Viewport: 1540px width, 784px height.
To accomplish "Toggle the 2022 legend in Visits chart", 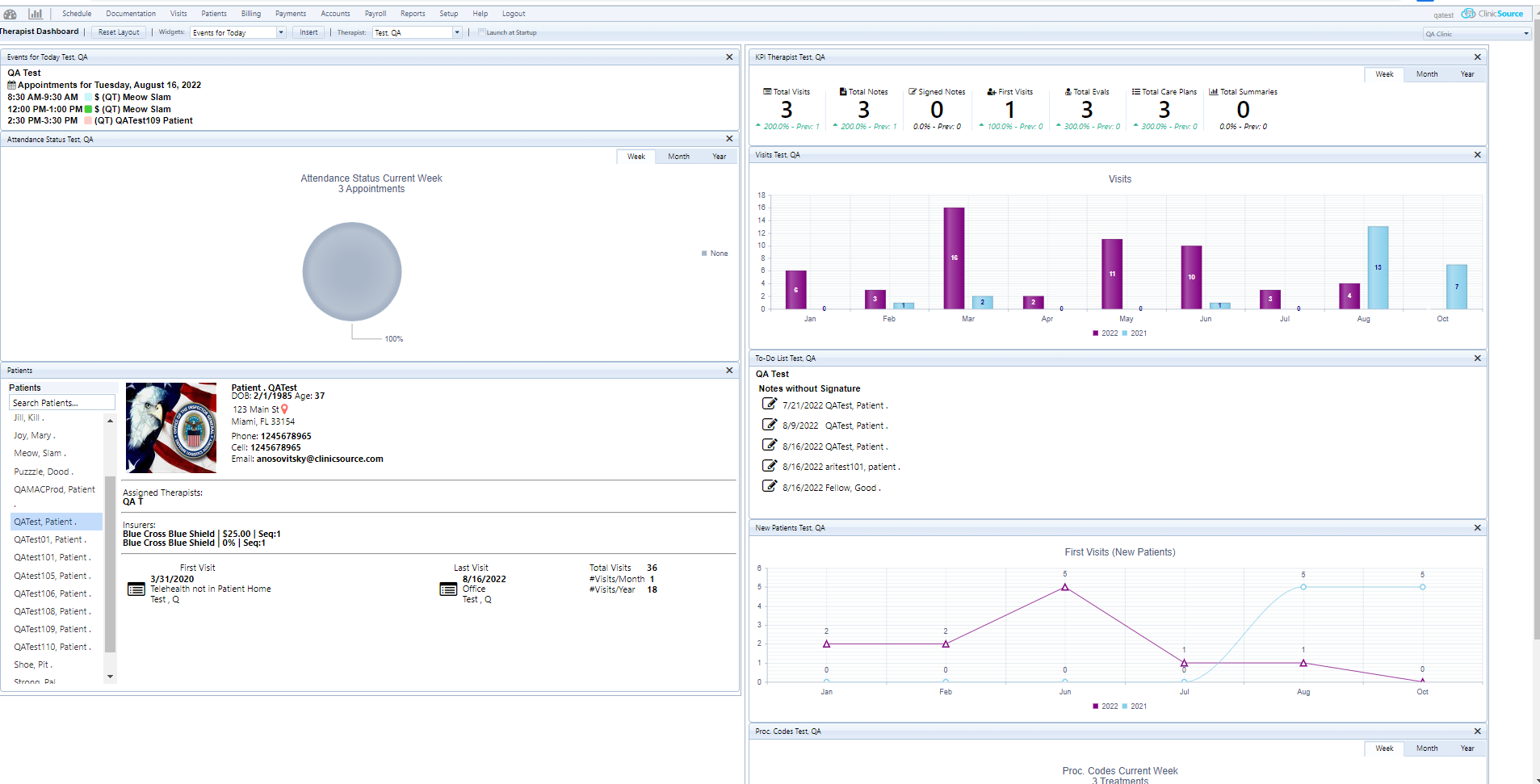I will tap(1106, 333).
